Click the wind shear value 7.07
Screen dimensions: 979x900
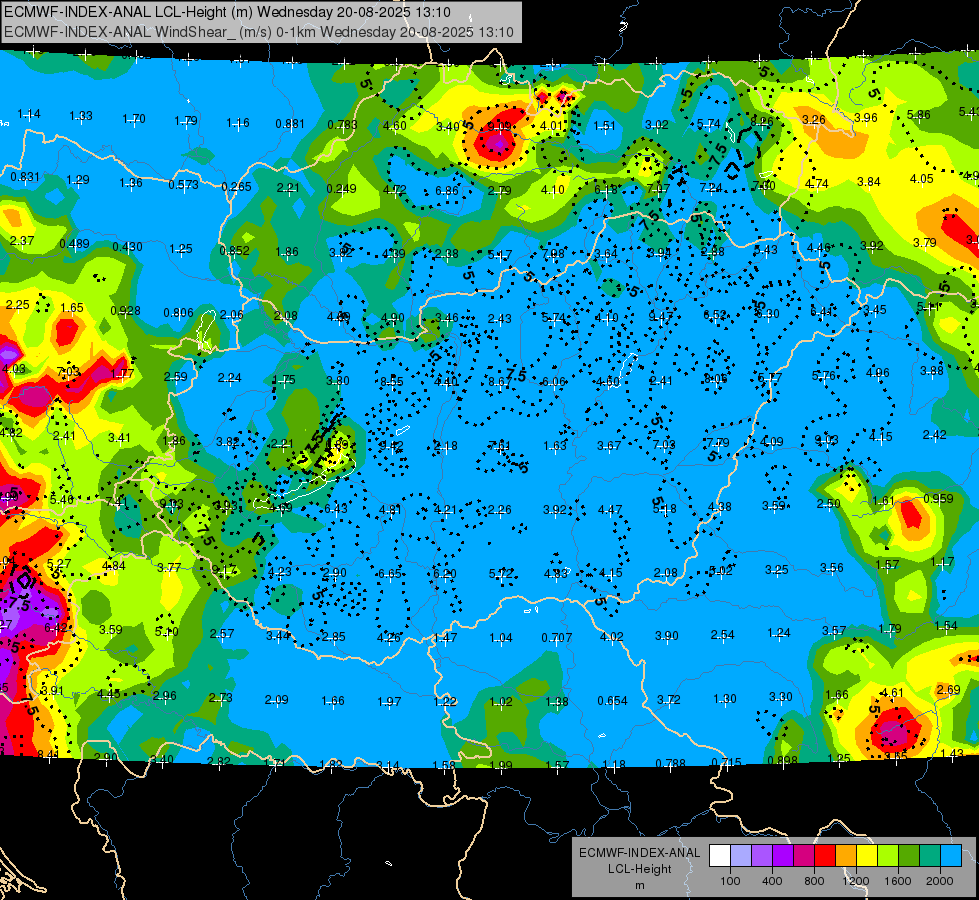click(x=658, y=188)
